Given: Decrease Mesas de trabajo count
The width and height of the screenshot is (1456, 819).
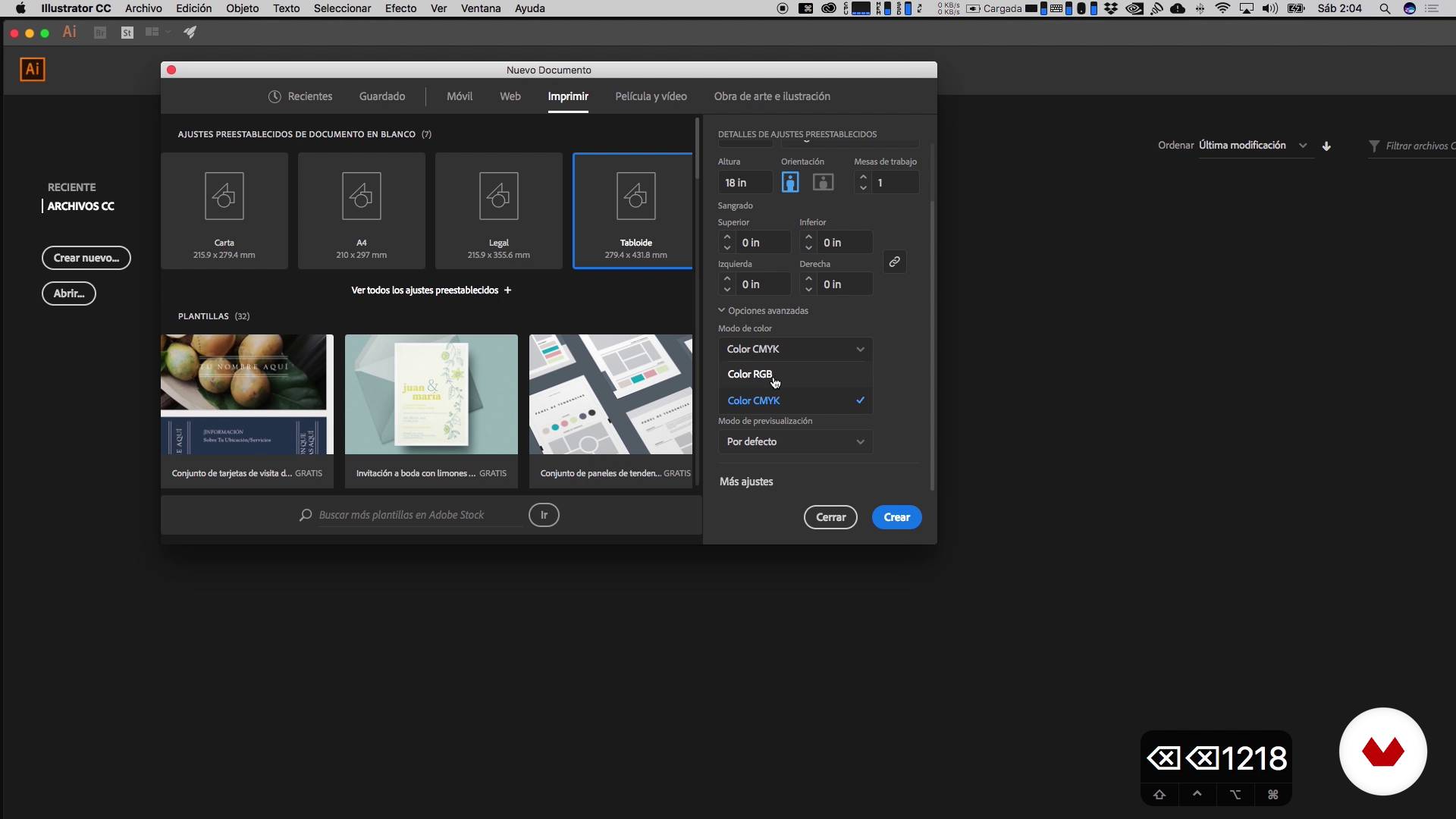Looking at the screenshot, I should 863,187.
